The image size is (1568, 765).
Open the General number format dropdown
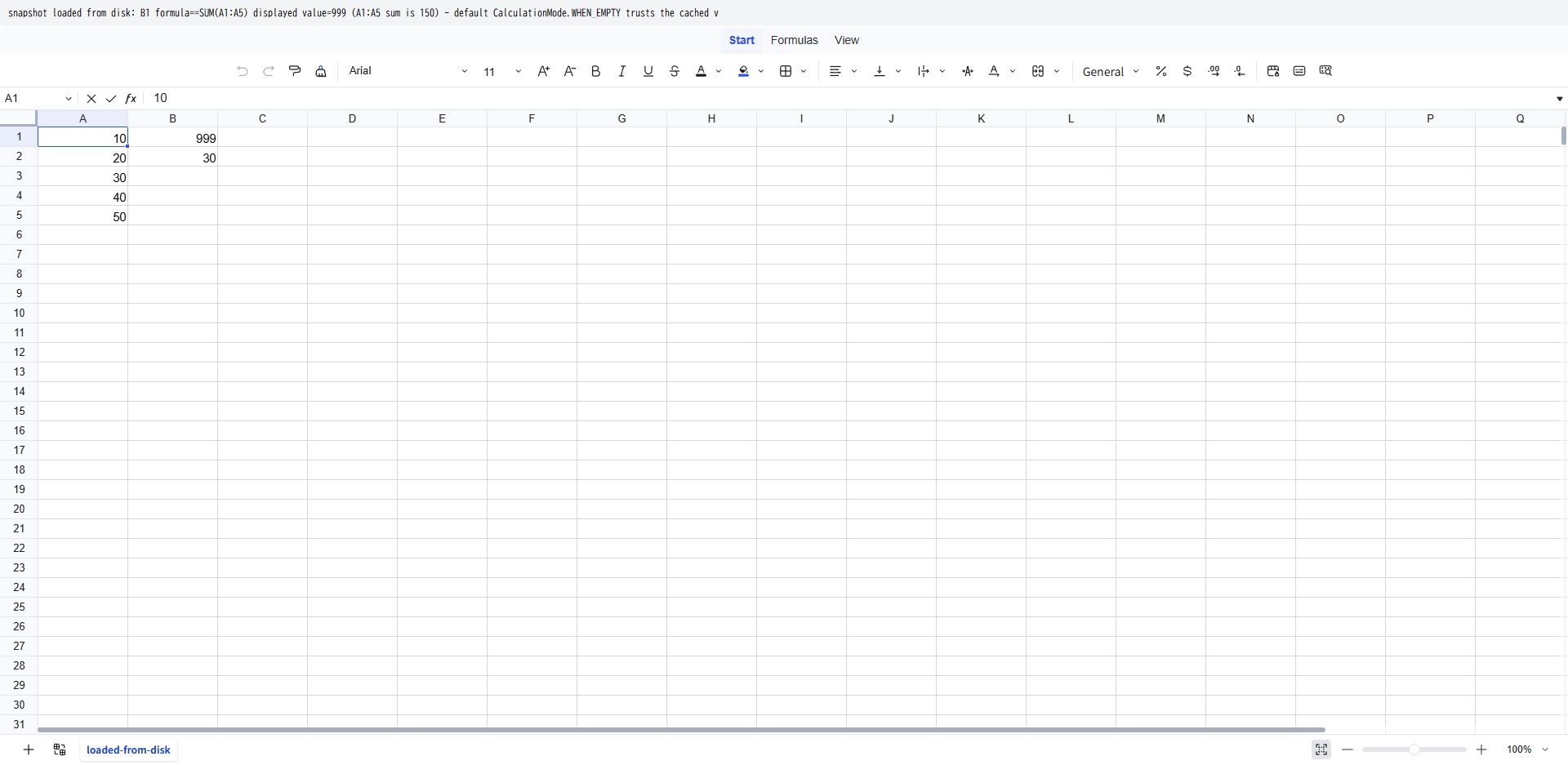(1111, 71)
